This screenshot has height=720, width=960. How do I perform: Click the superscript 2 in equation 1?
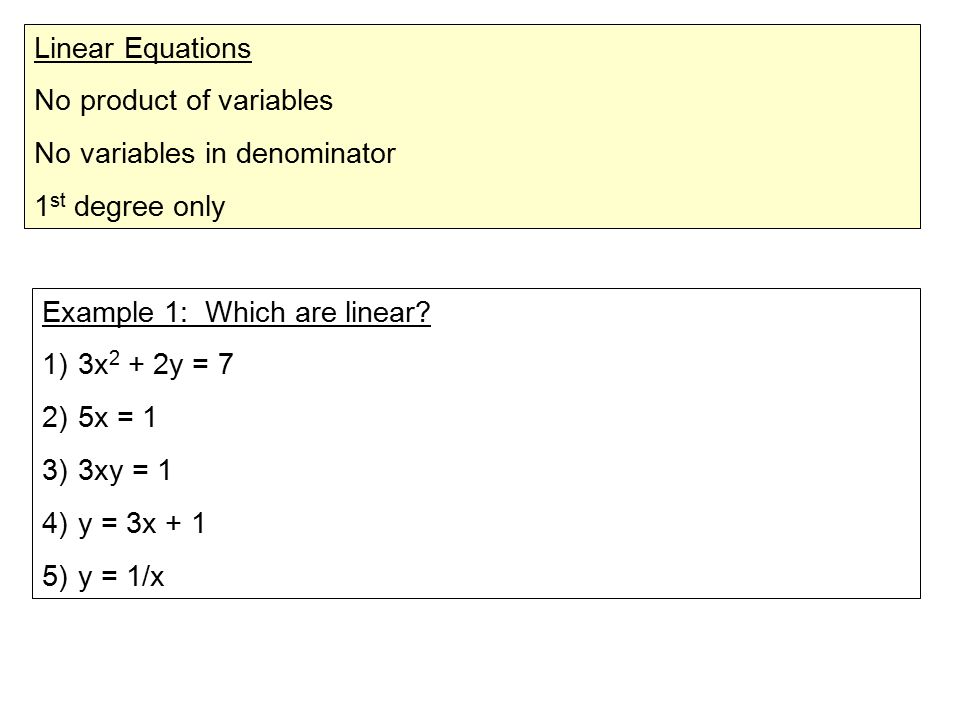click(114, 358)
